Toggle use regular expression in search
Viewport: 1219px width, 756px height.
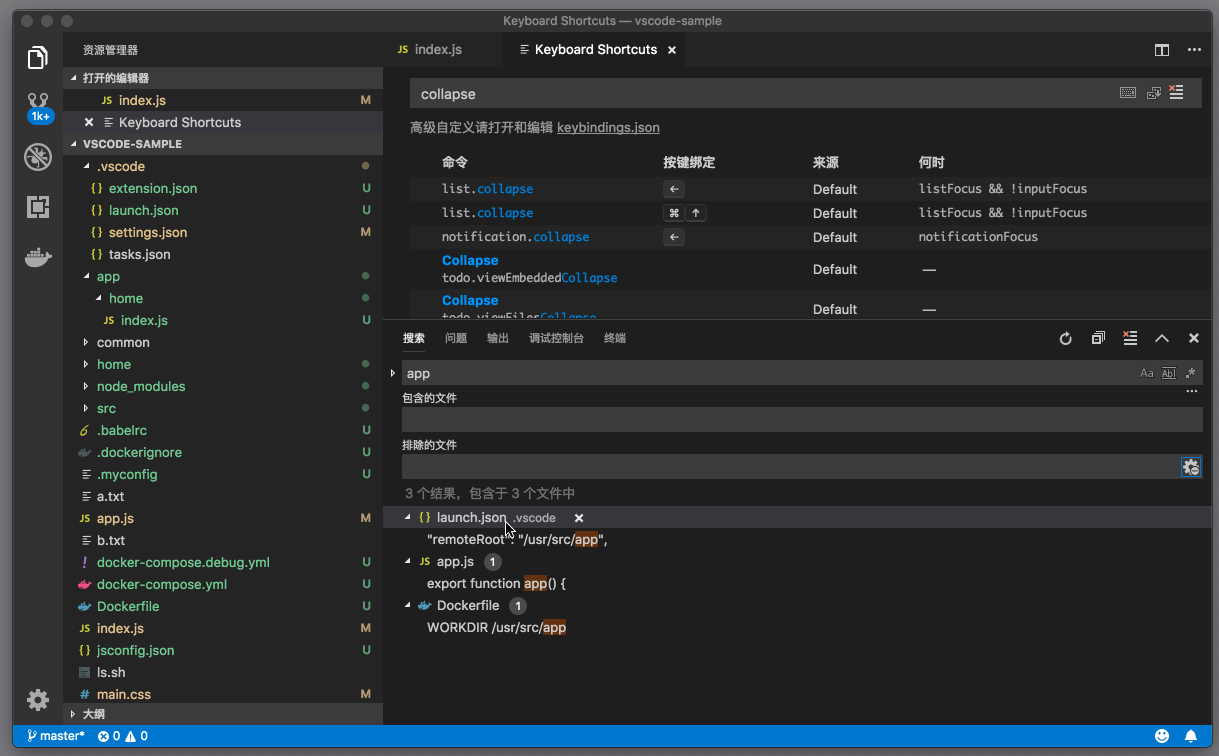(x=1190, y=373)
